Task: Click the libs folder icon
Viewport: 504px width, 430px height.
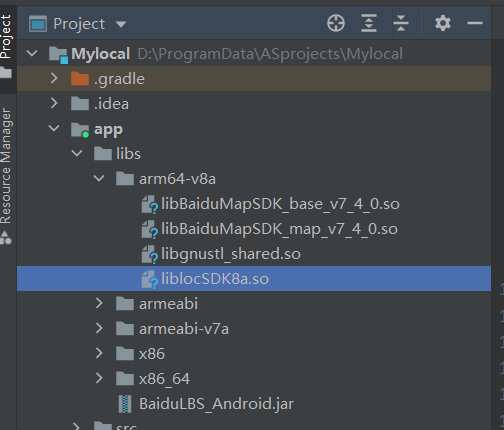Action: [103, 154]
